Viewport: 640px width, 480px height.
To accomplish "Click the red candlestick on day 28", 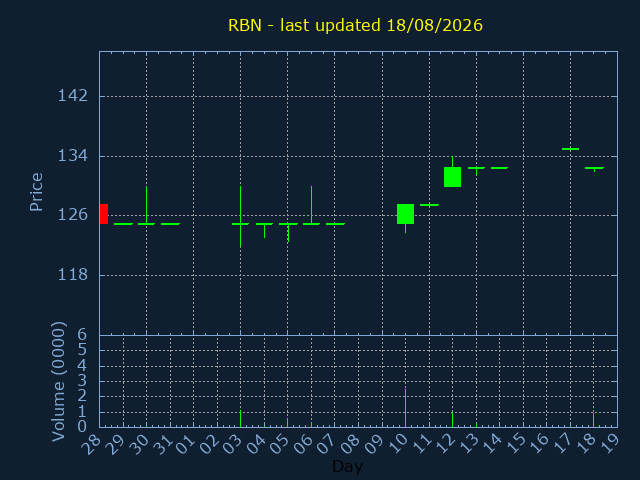I will point(104,214).
